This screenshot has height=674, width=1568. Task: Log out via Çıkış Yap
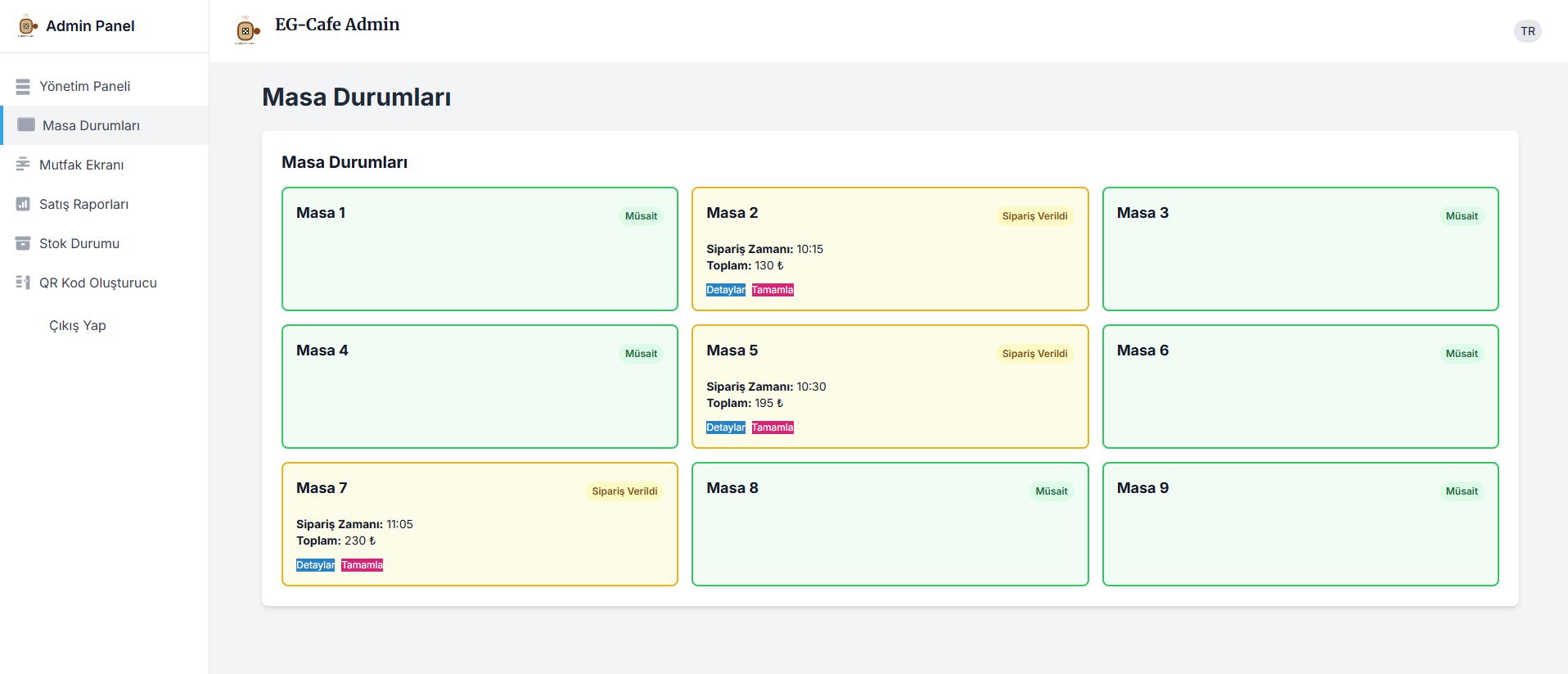pyautogui.click(x=78, y=325)
